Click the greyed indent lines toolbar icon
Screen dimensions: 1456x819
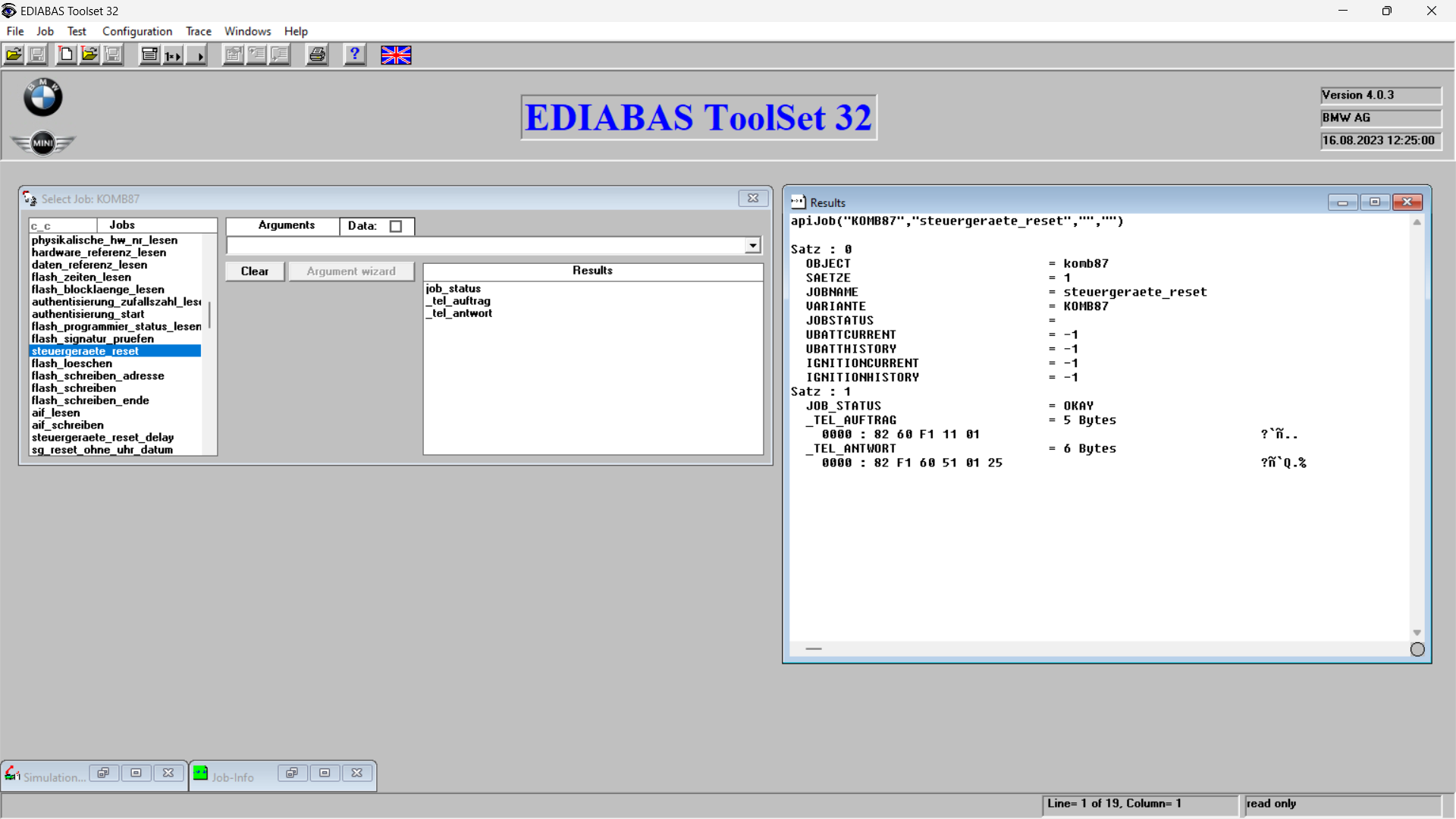[256, 55]
